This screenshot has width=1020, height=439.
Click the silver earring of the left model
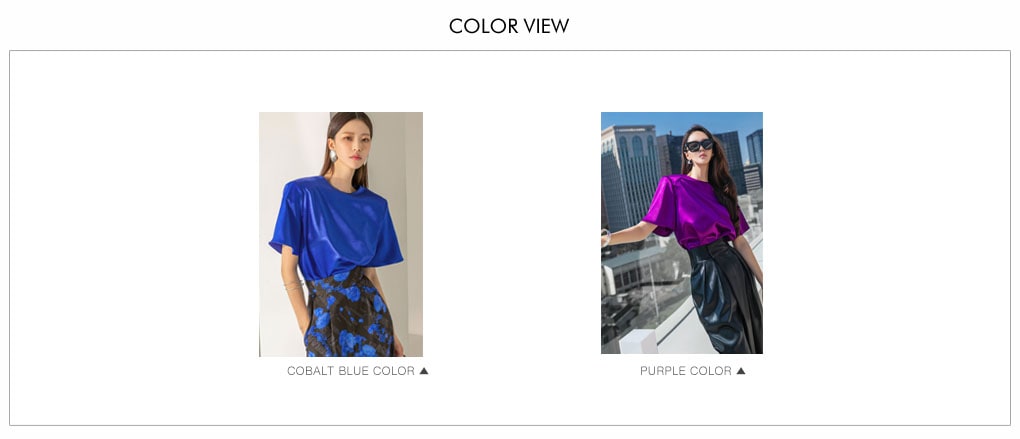coord(334,157)
